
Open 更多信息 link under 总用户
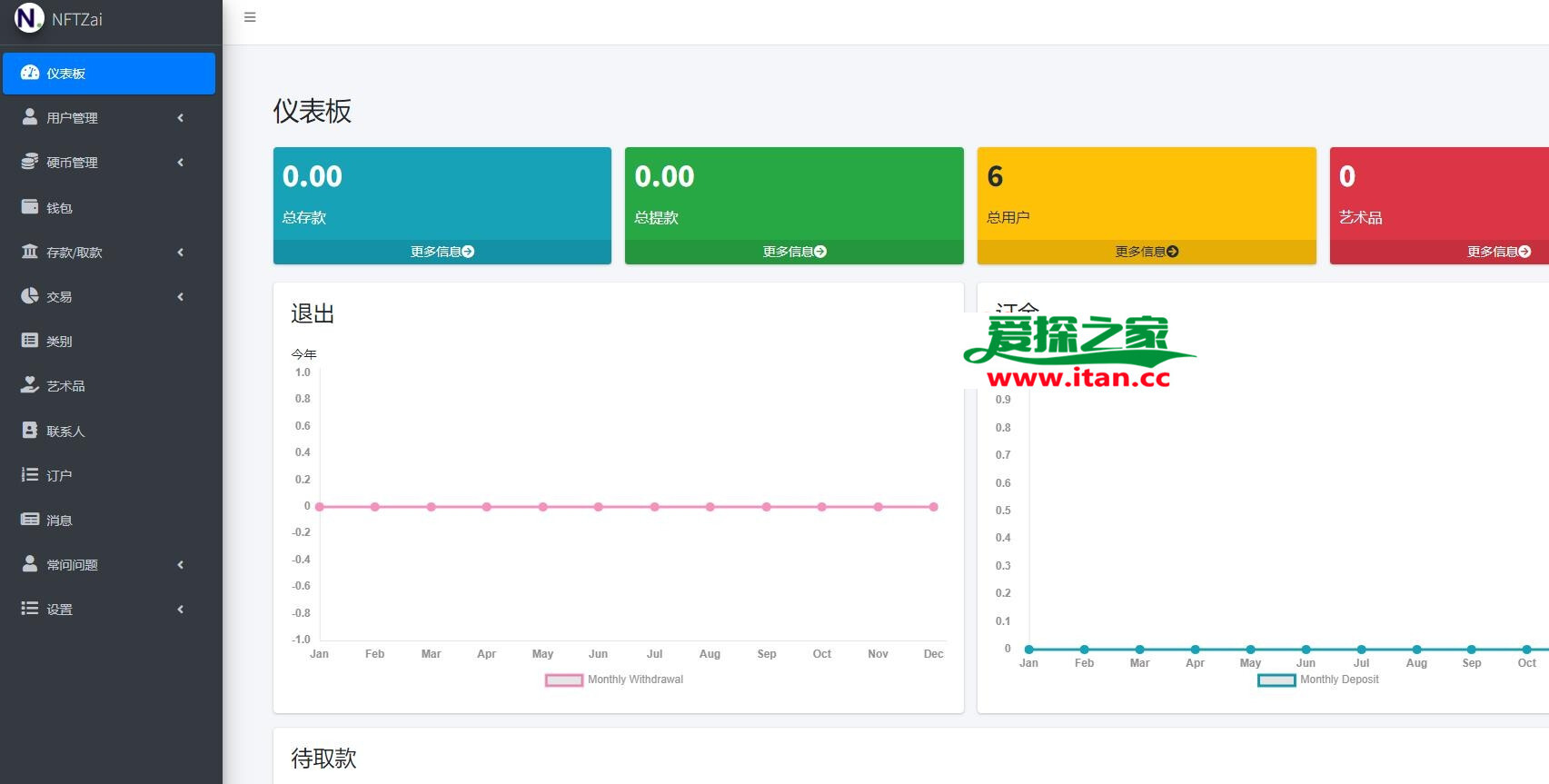point(1147,252)
